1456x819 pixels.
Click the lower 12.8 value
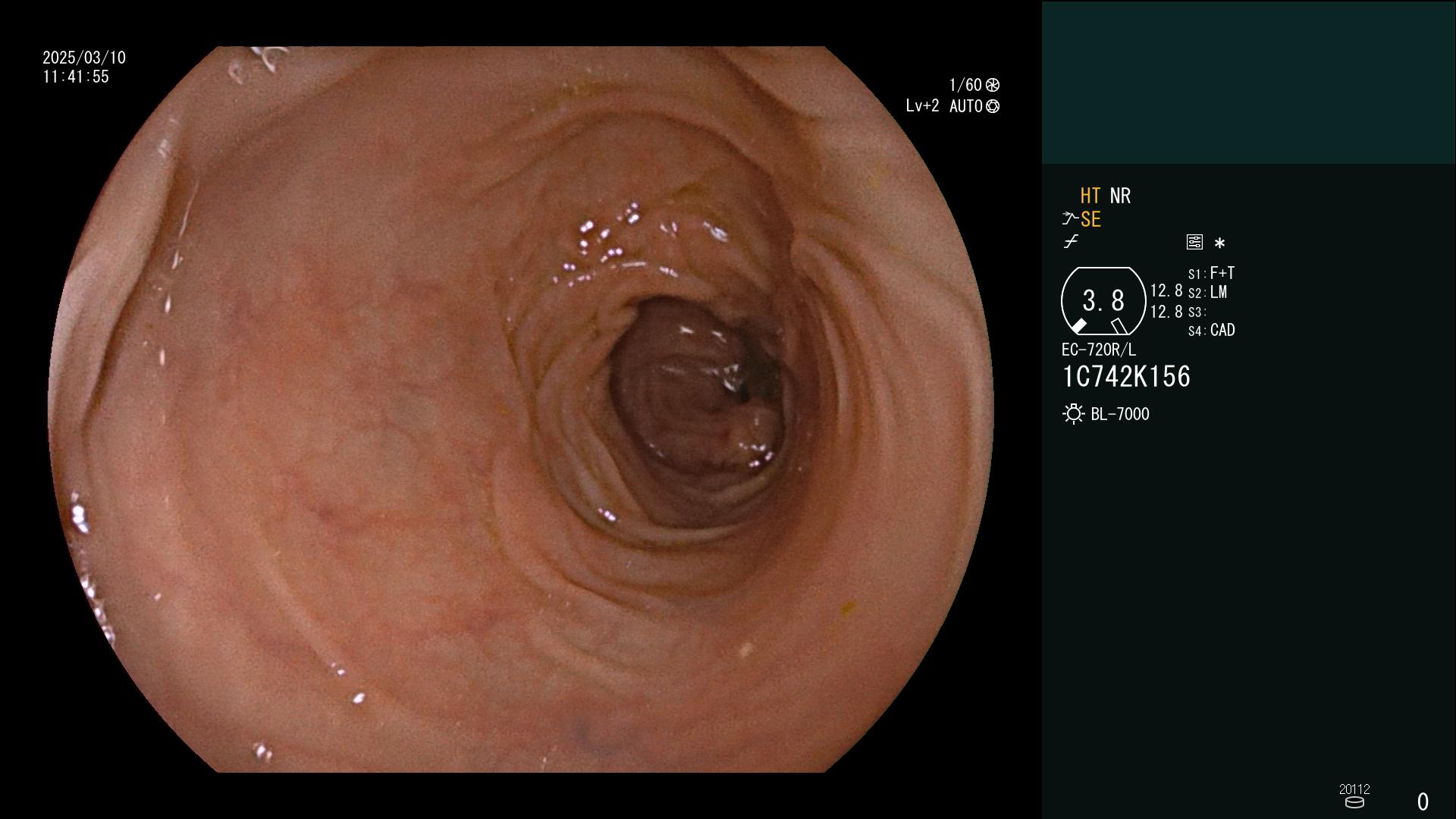click(x=1166, y=312)
